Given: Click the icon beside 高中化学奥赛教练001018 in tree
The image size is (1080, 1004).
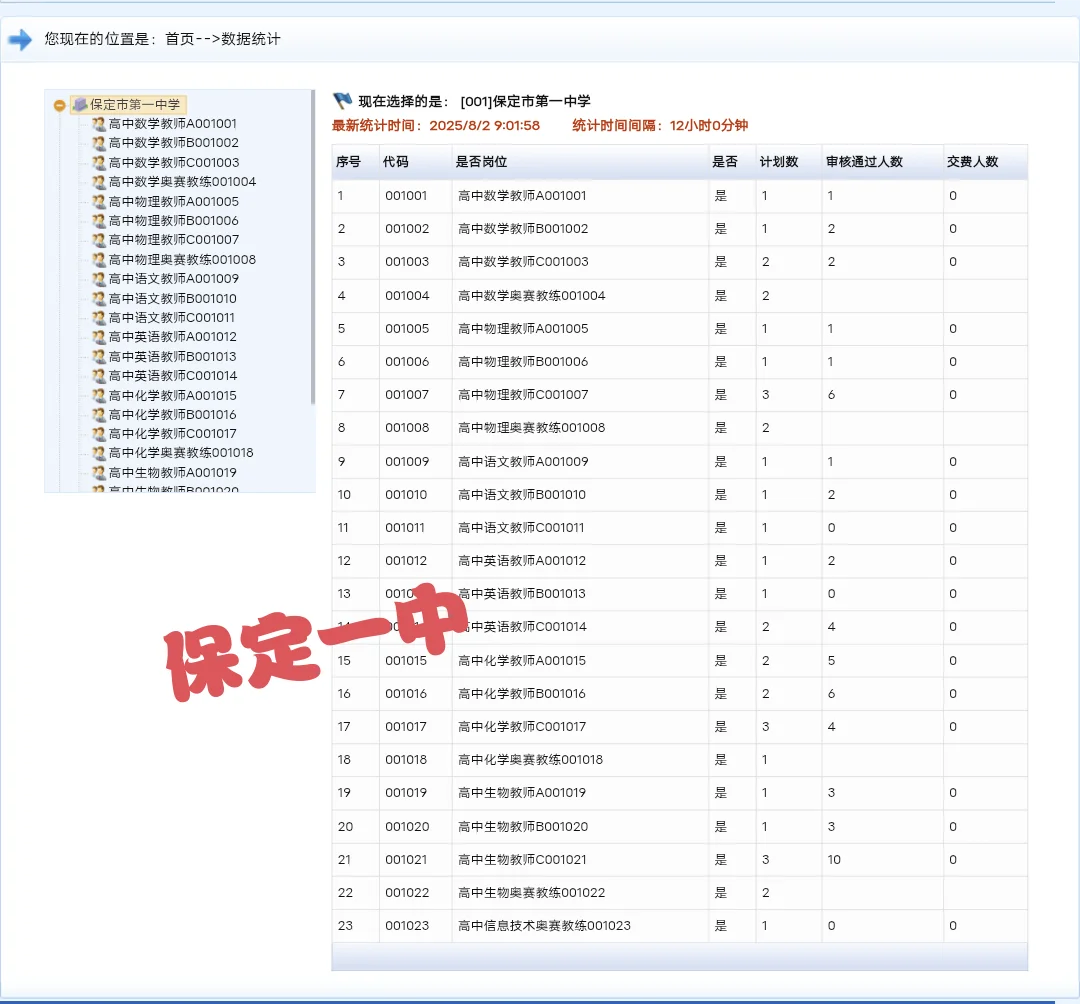Looking at the screenshot, I should coord(98,453).
